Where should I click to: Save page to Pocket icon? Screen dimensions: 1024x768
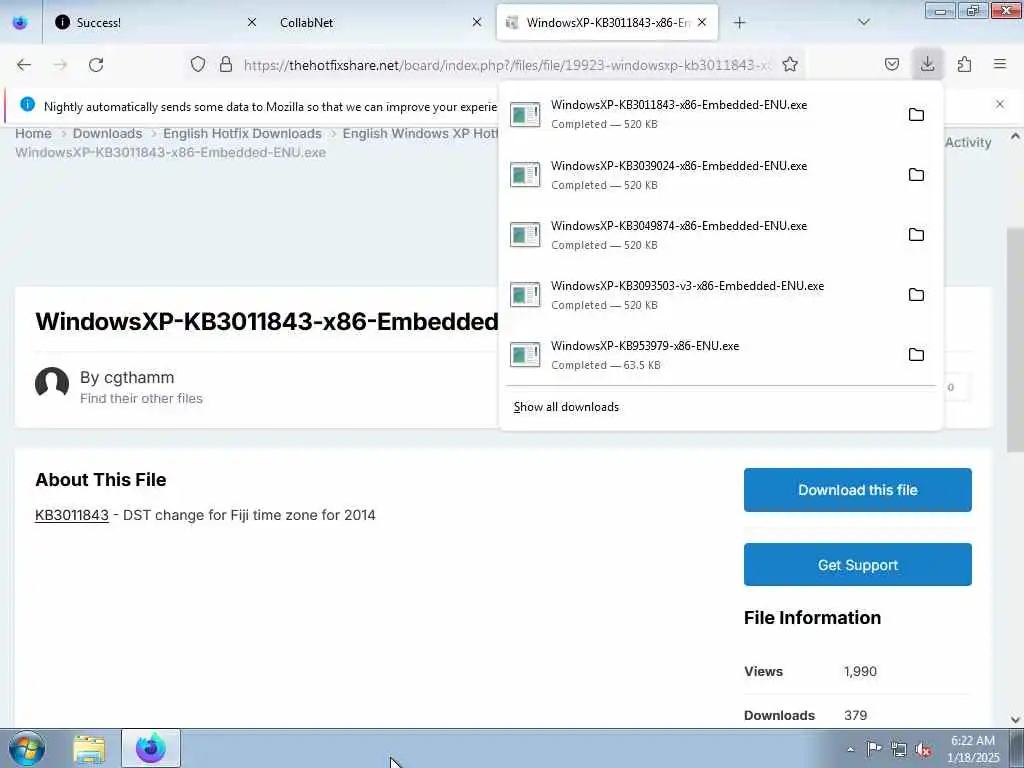pyautogui.click(x=891, y=64)
